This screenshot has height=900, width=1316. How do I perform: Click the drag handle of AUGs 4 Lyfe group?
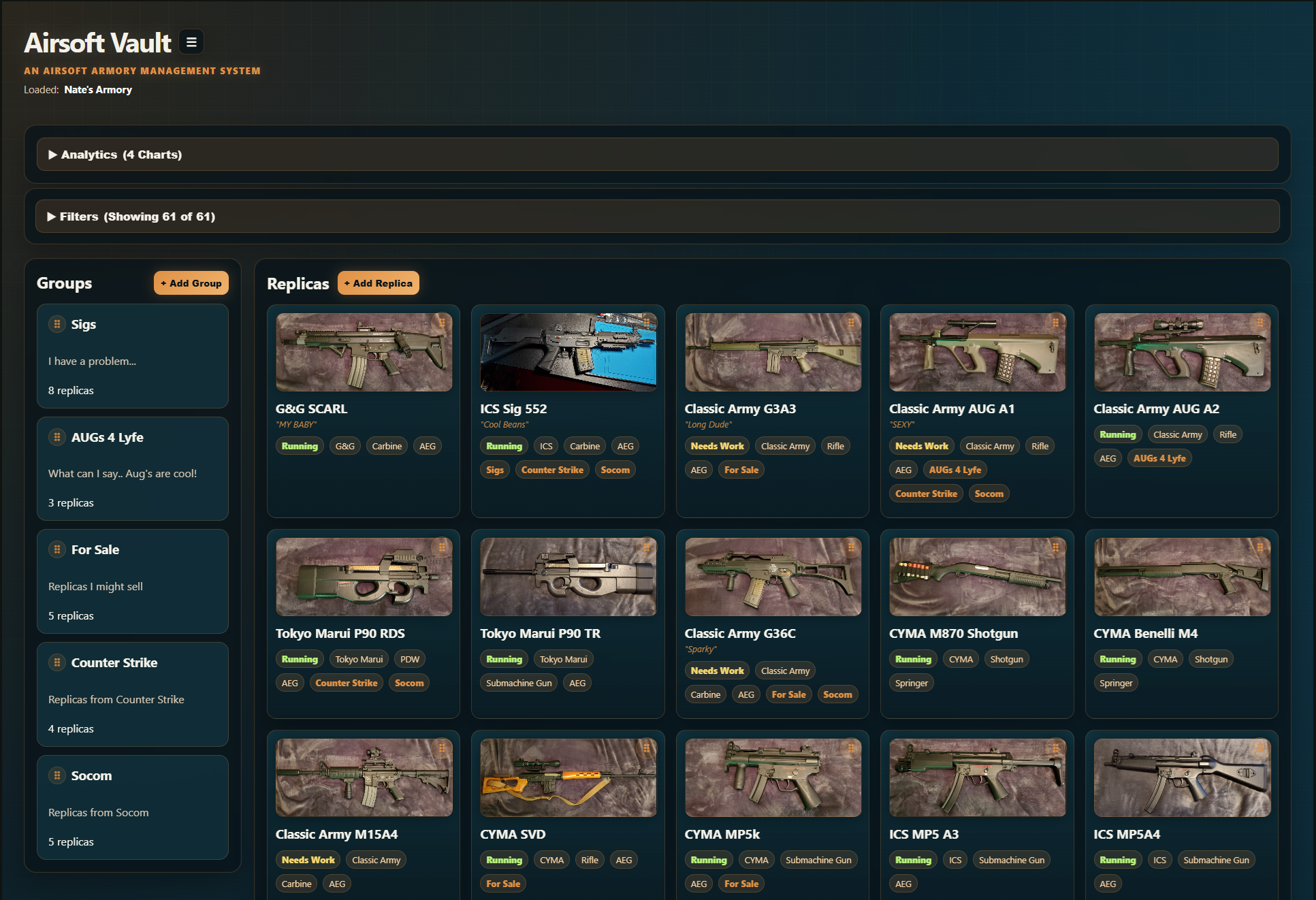57,437
